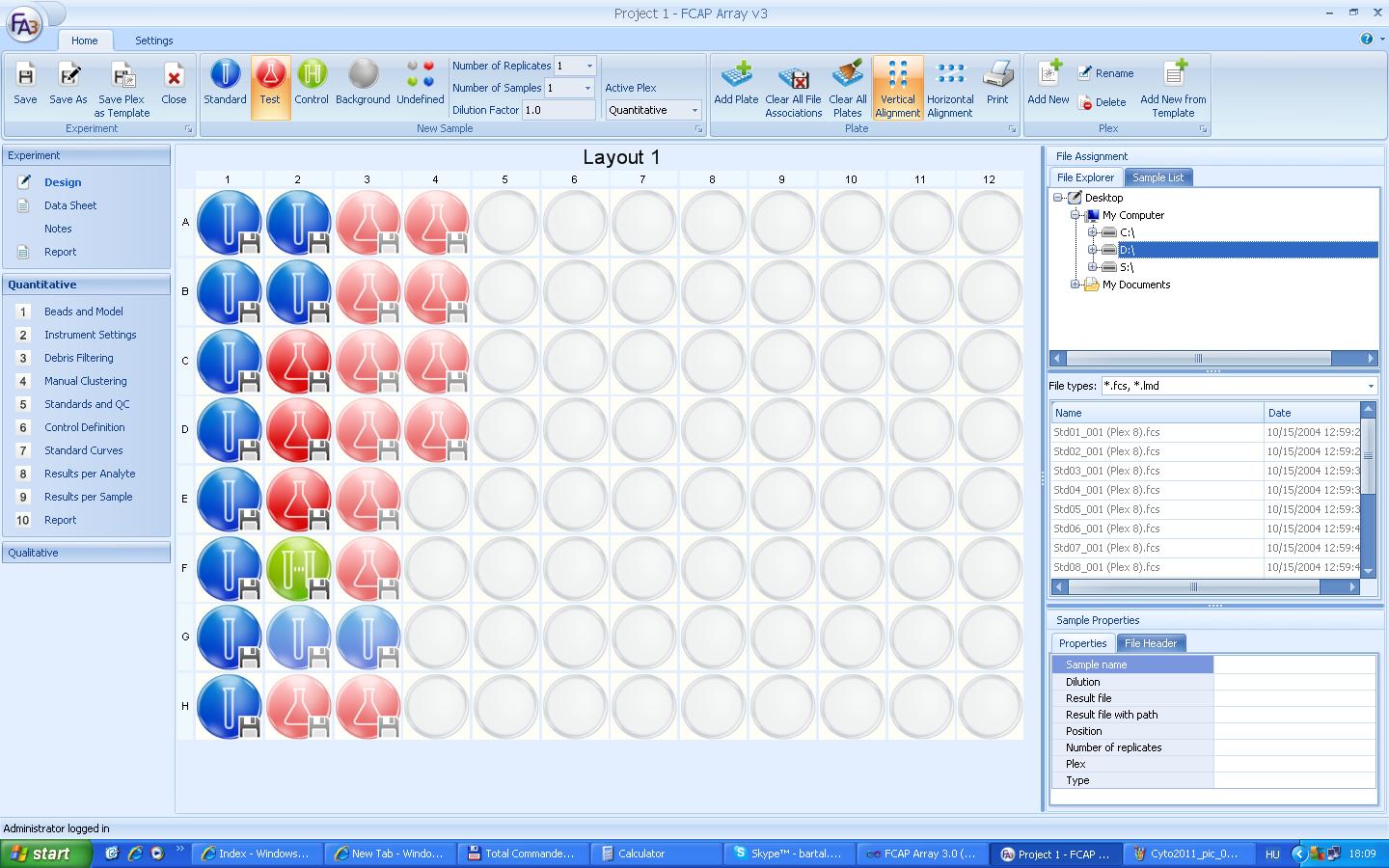
Task: Switch to the Settings ribbon tab
Action: pyautogui.click(x=154, y=41)
